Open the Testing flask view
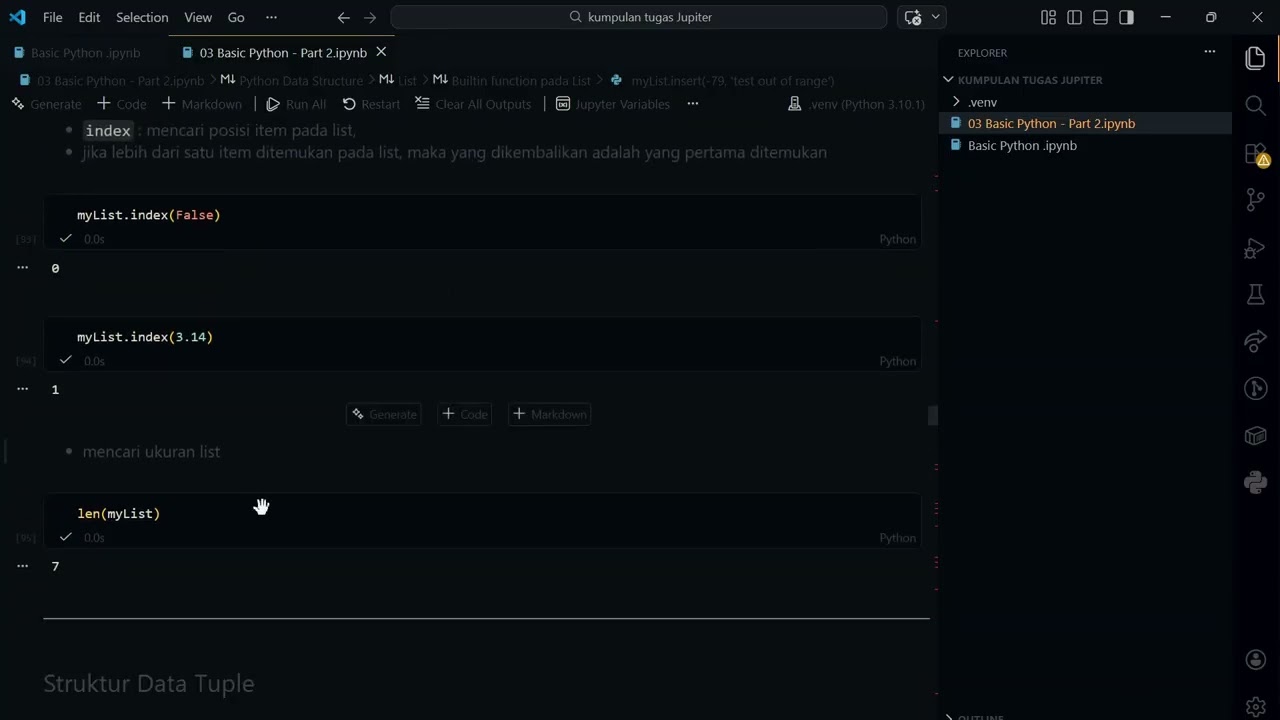This screenshot has height=720, width=1280. pyautogui.click(x=1256, y=294)
